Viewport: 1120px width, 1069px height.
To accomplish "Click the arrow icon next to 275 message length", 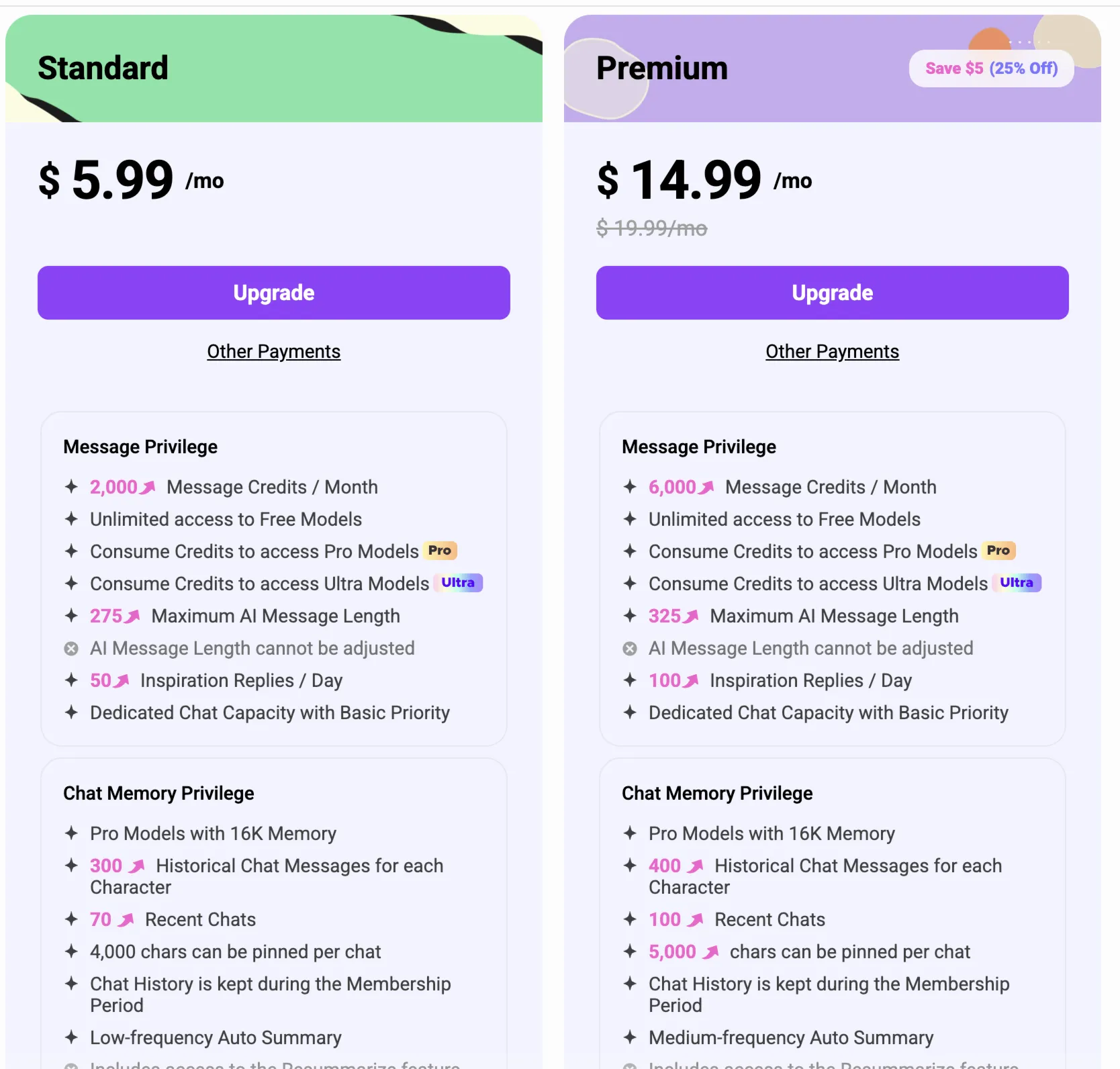I will click(x=133, y=616).
